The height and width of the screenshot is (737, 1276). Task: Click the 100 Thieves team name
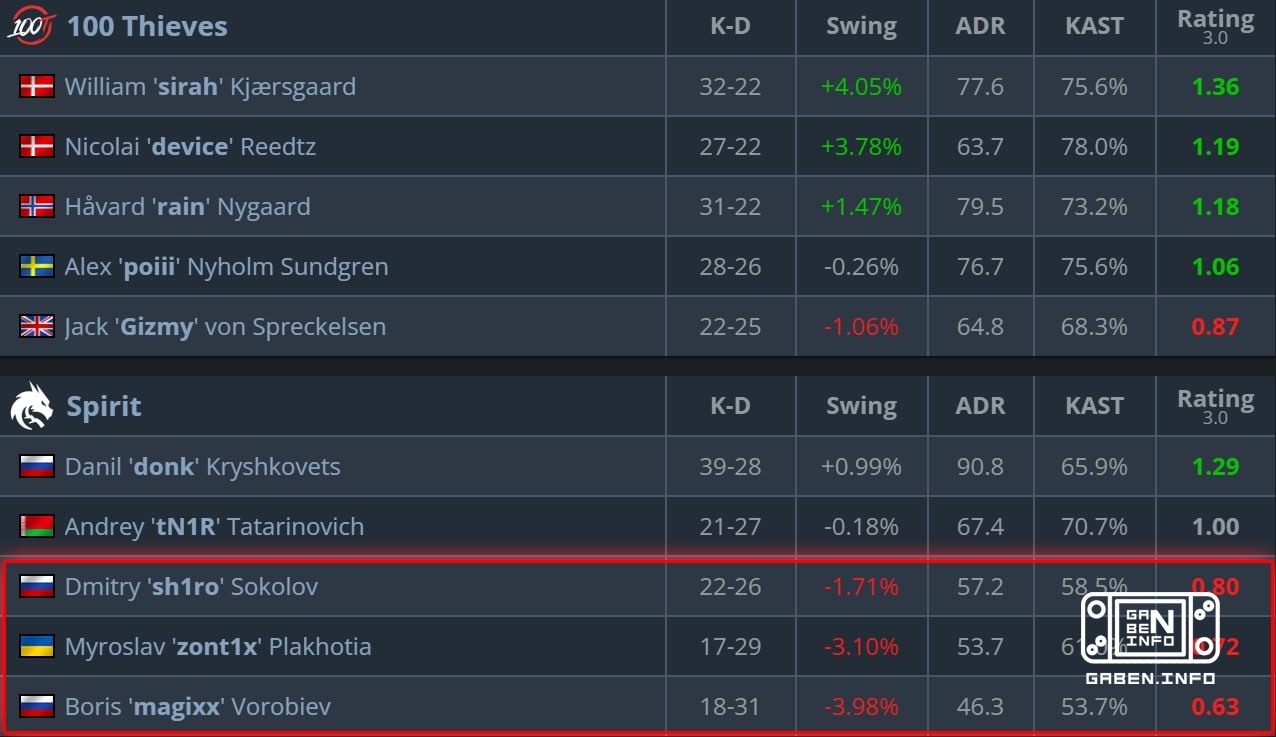147,26
